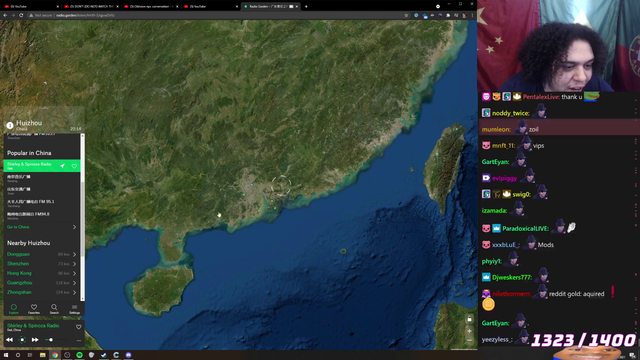Open the Search tab in Radio Garden
640x360 pixels.
click(x=54, y=309)
